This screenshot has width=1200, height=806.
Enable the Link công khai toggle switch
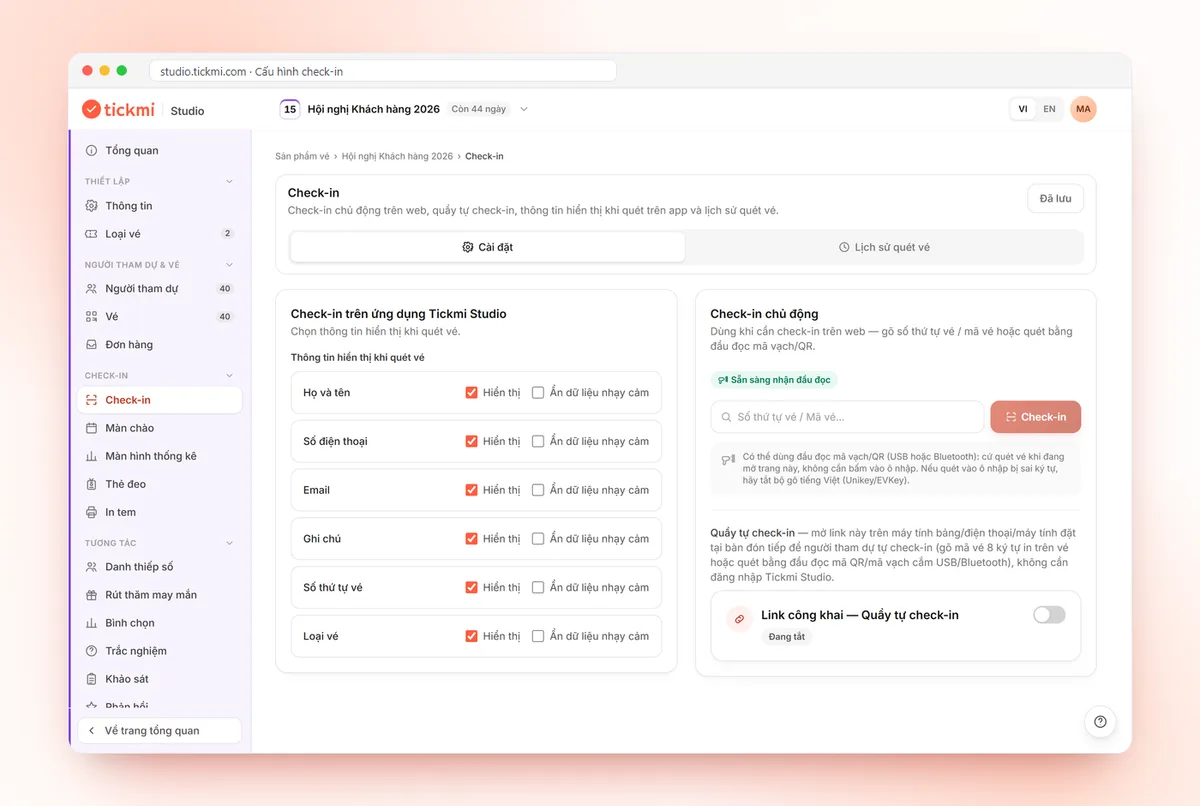(x=1049, y=615)
